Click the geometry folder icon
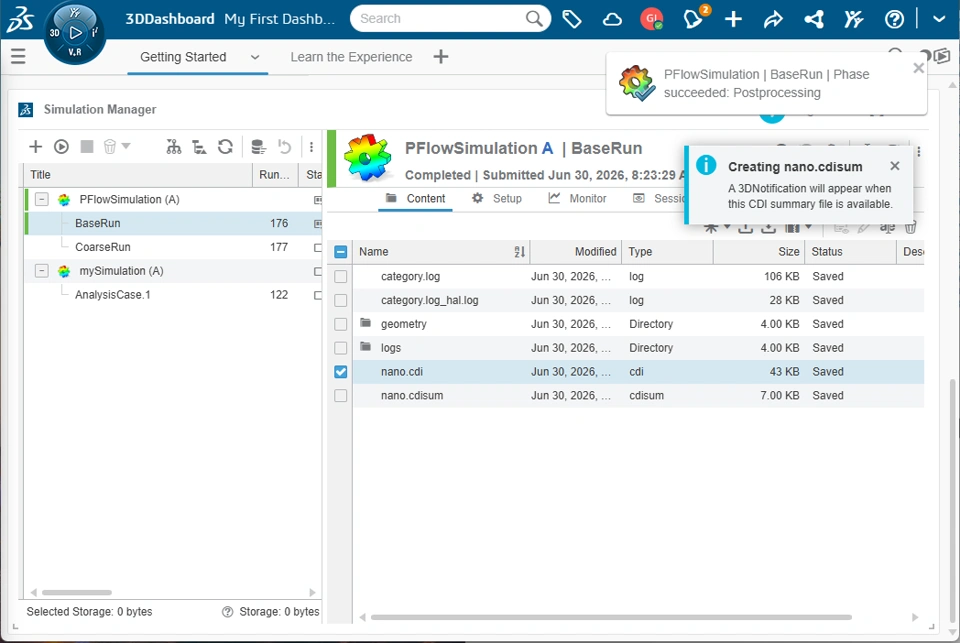 pos(366,323)
